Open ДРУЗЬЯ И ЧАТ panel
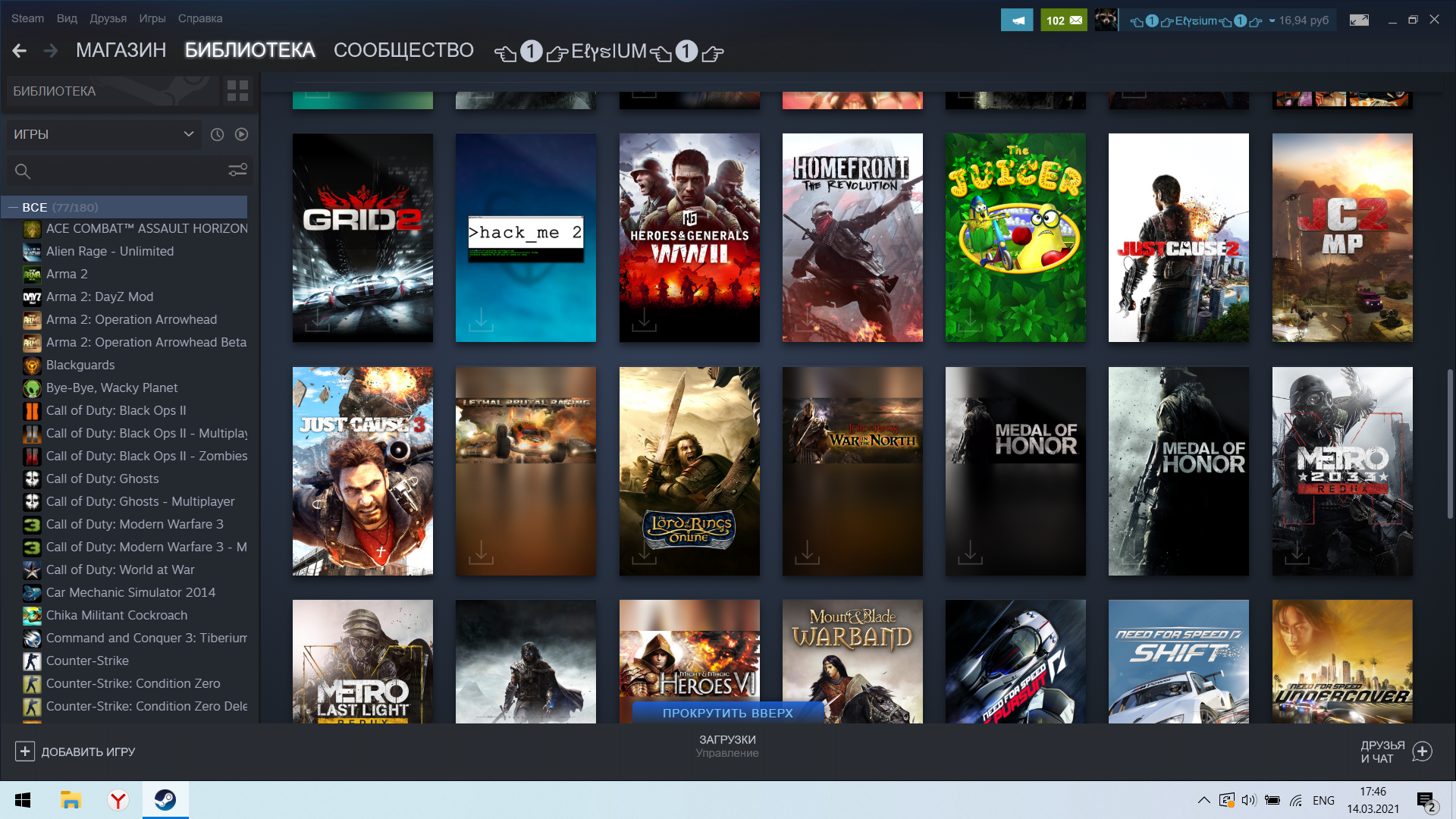 coord(1383,752)
